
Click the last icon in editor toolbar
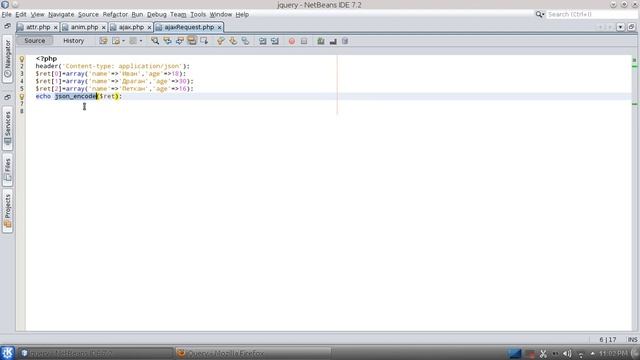(x=345, y=41)
